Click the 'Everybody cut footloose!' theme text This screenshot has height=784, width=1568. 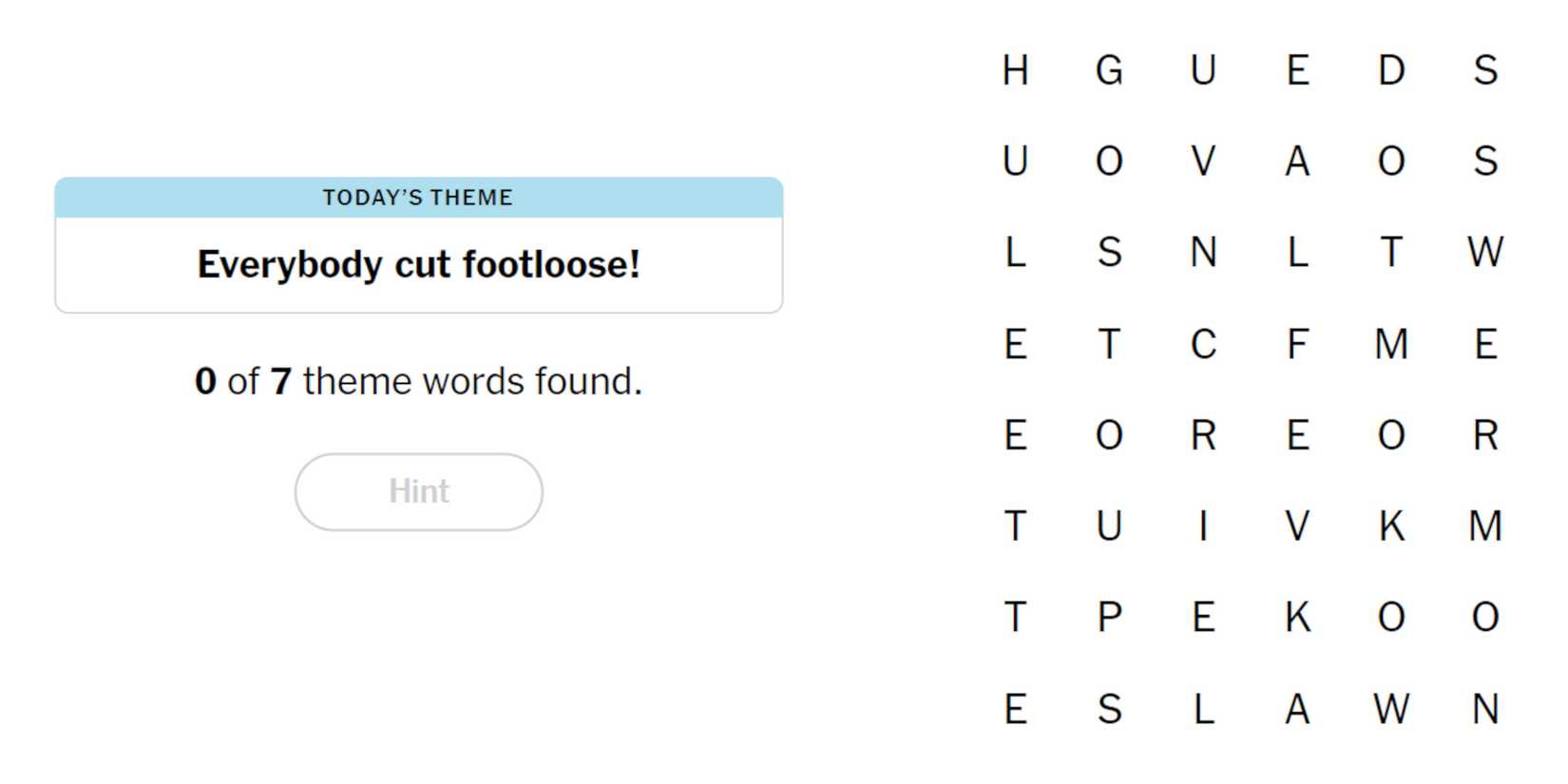[418, 264]
